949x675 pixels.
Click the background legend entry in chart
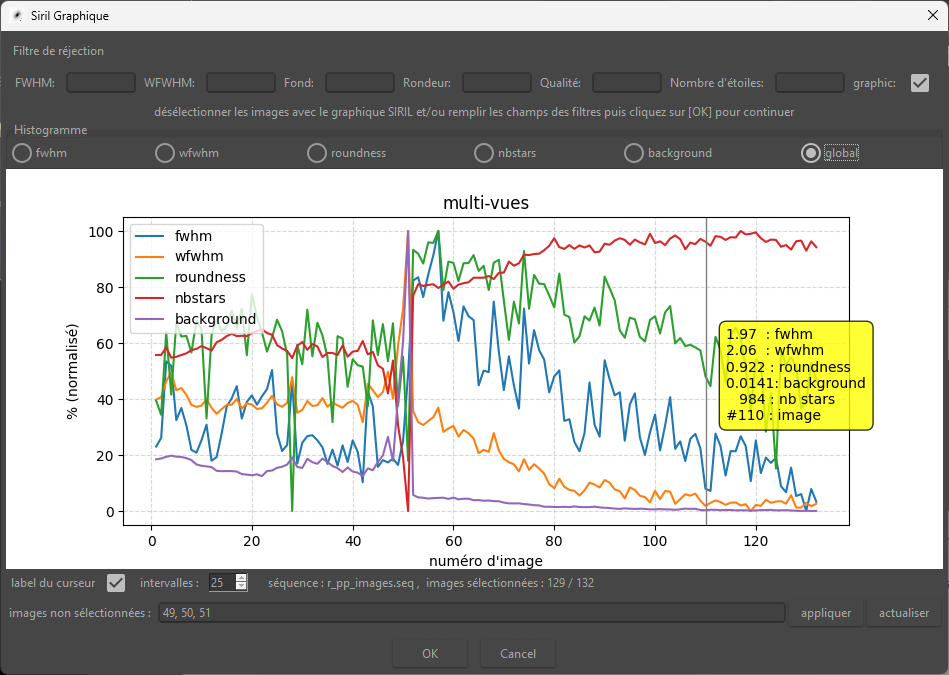195,318
